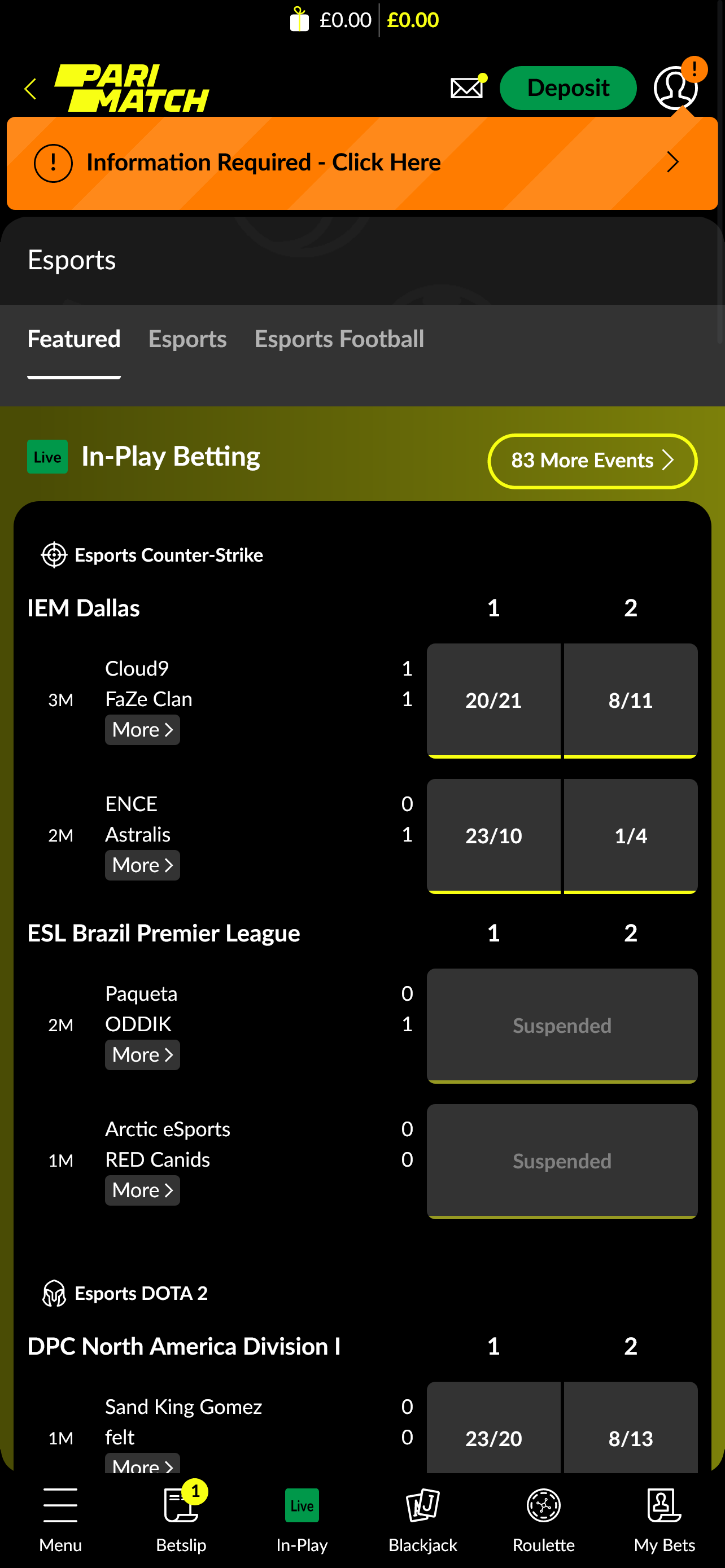
Task: Switch to the Esports Football tab
Action: 339,339
